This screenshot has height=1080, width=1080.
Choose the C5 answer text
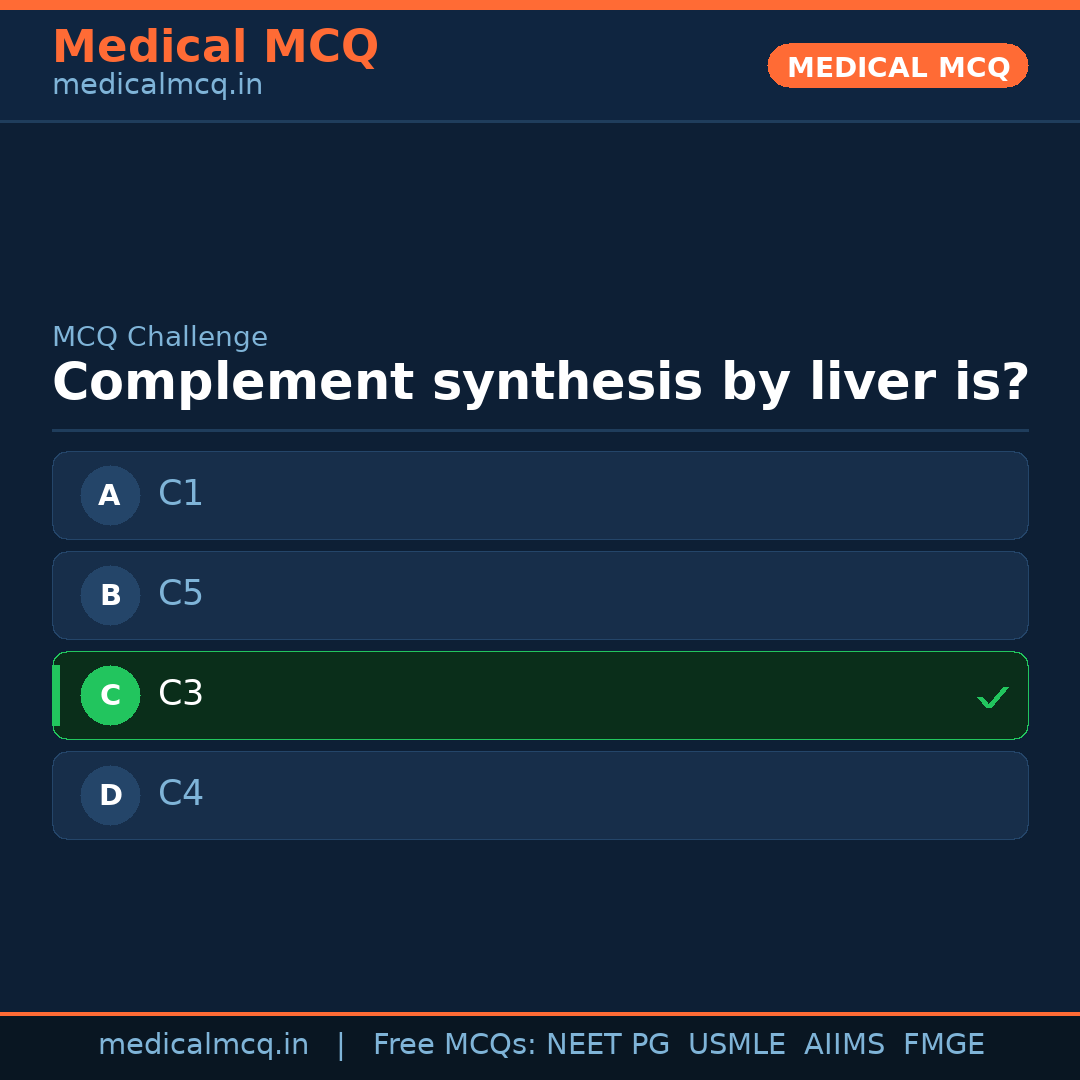pos(181,594)
